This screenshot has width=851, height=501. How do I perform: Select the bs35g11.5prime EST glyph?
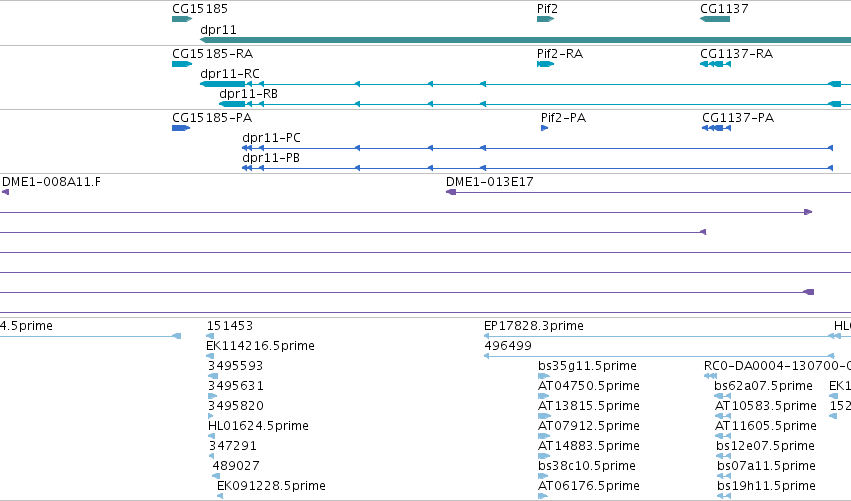click(x=544, y=376)
